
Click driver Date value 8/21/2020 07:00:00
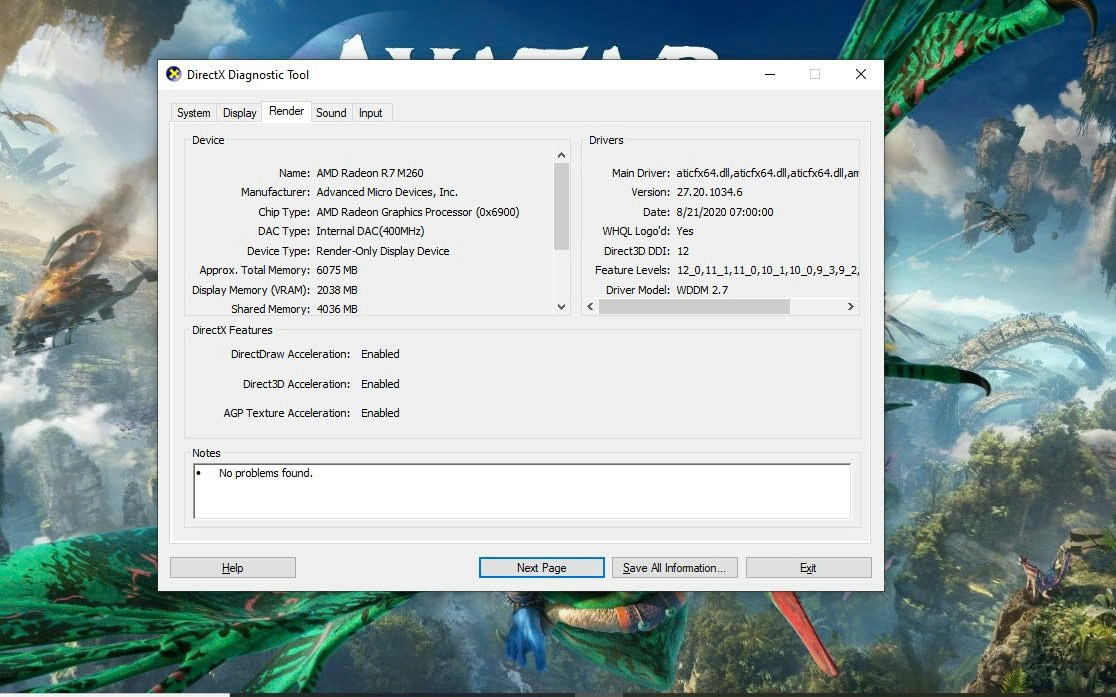coord(725,212)
